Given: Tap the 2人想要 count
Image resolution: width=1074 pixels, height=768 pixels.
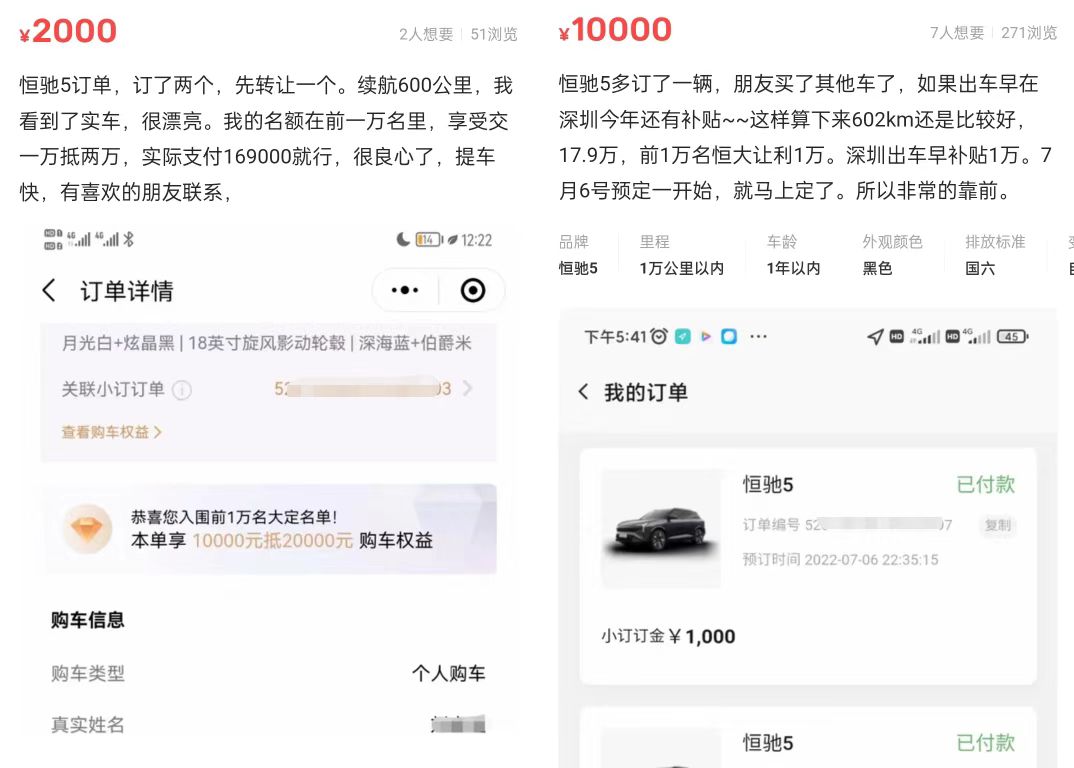Looking at the screenshot, I should point(426,34).
